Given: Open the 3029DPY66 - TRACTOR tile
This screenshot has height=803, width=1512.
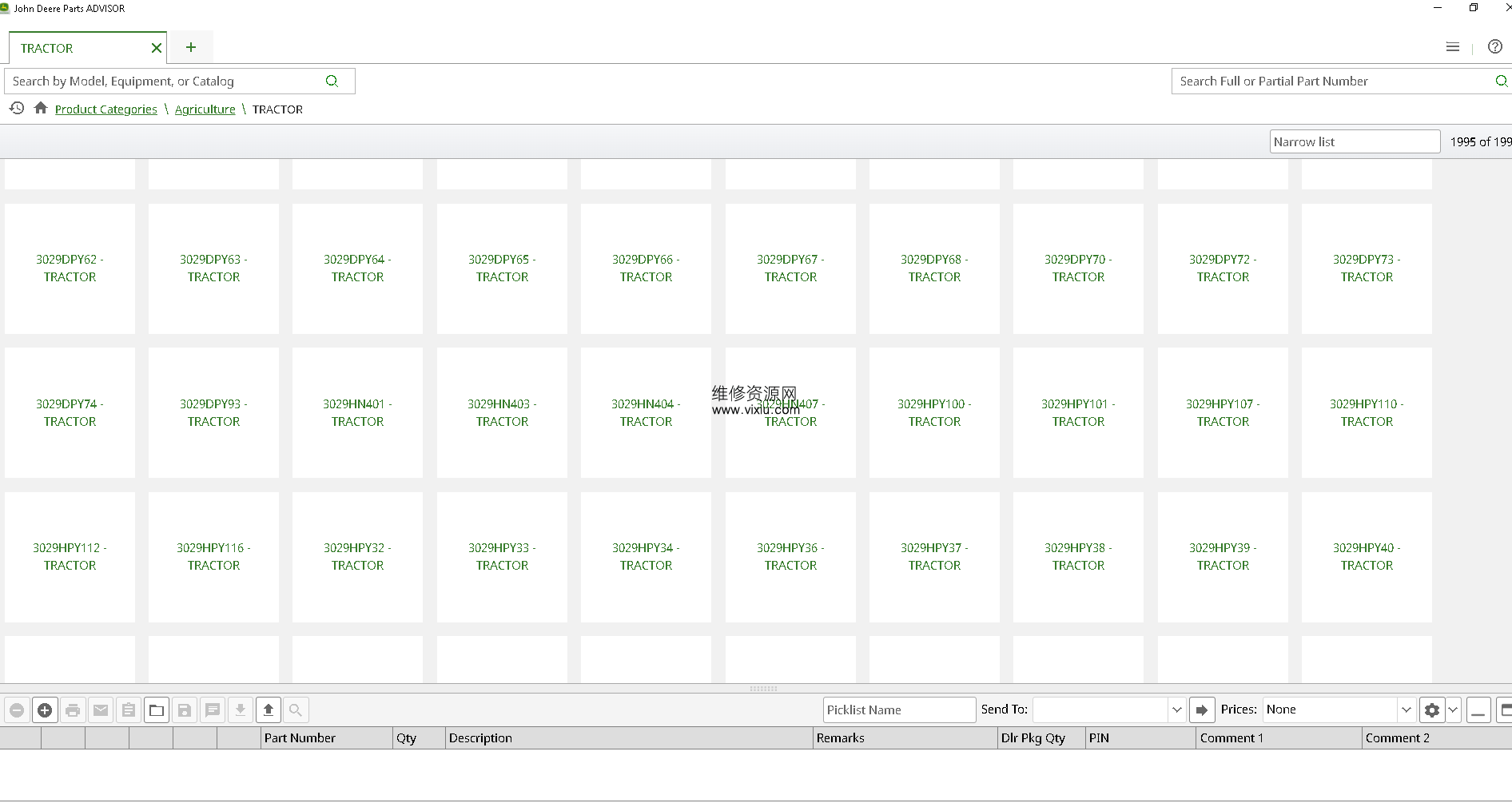Looking at the screenshot, I should [646, 268].
